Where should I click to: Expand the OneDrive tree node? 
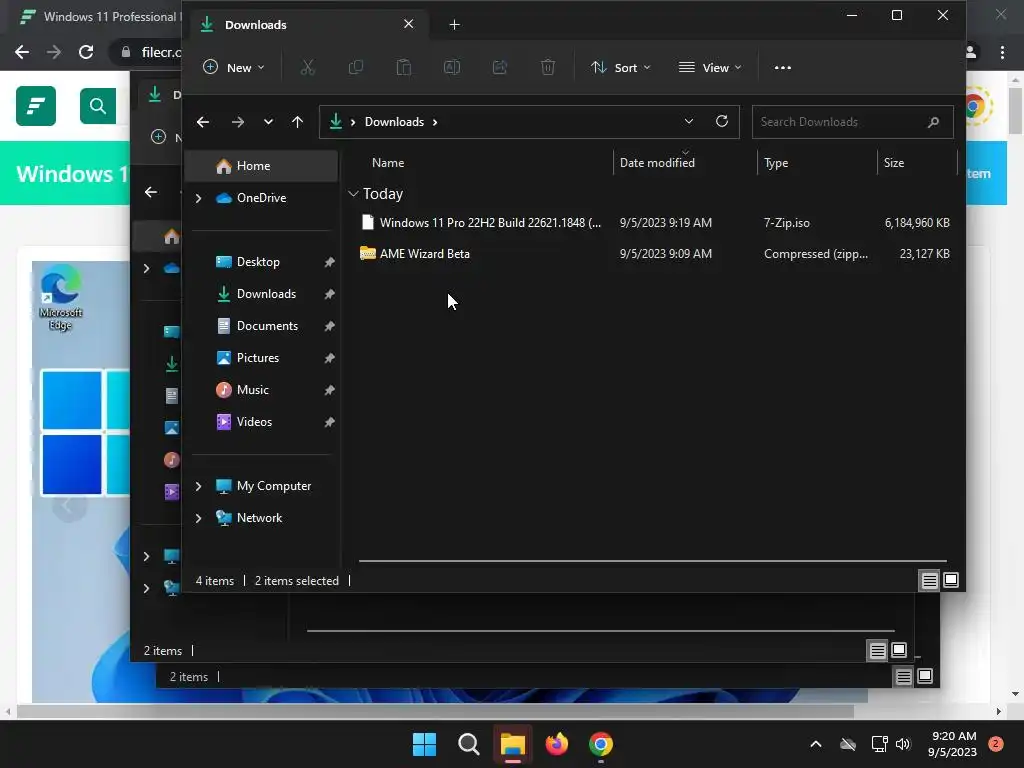point(199,198)
